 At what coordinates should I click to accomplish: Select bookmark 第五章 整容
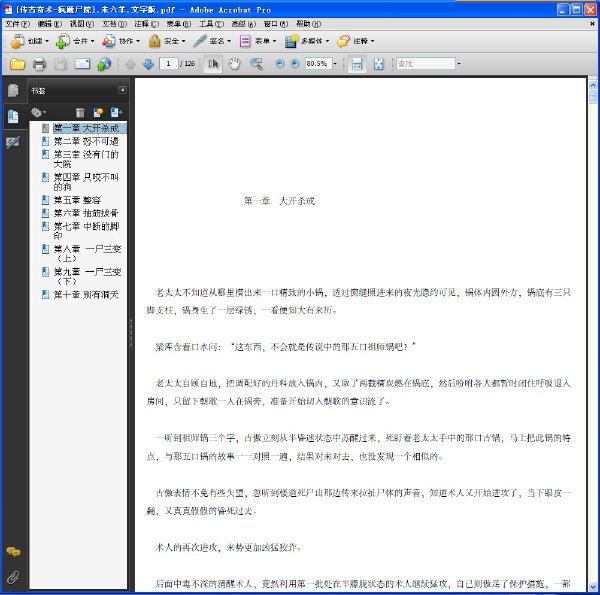click(77, 200)
